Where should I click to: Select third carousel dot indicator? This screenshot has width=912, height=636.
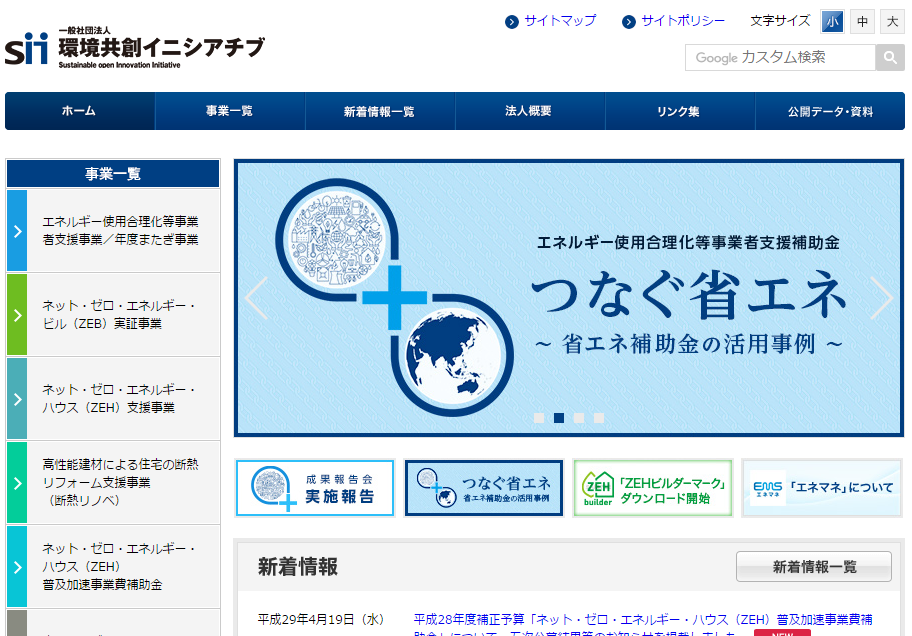(x=579, y=418)
